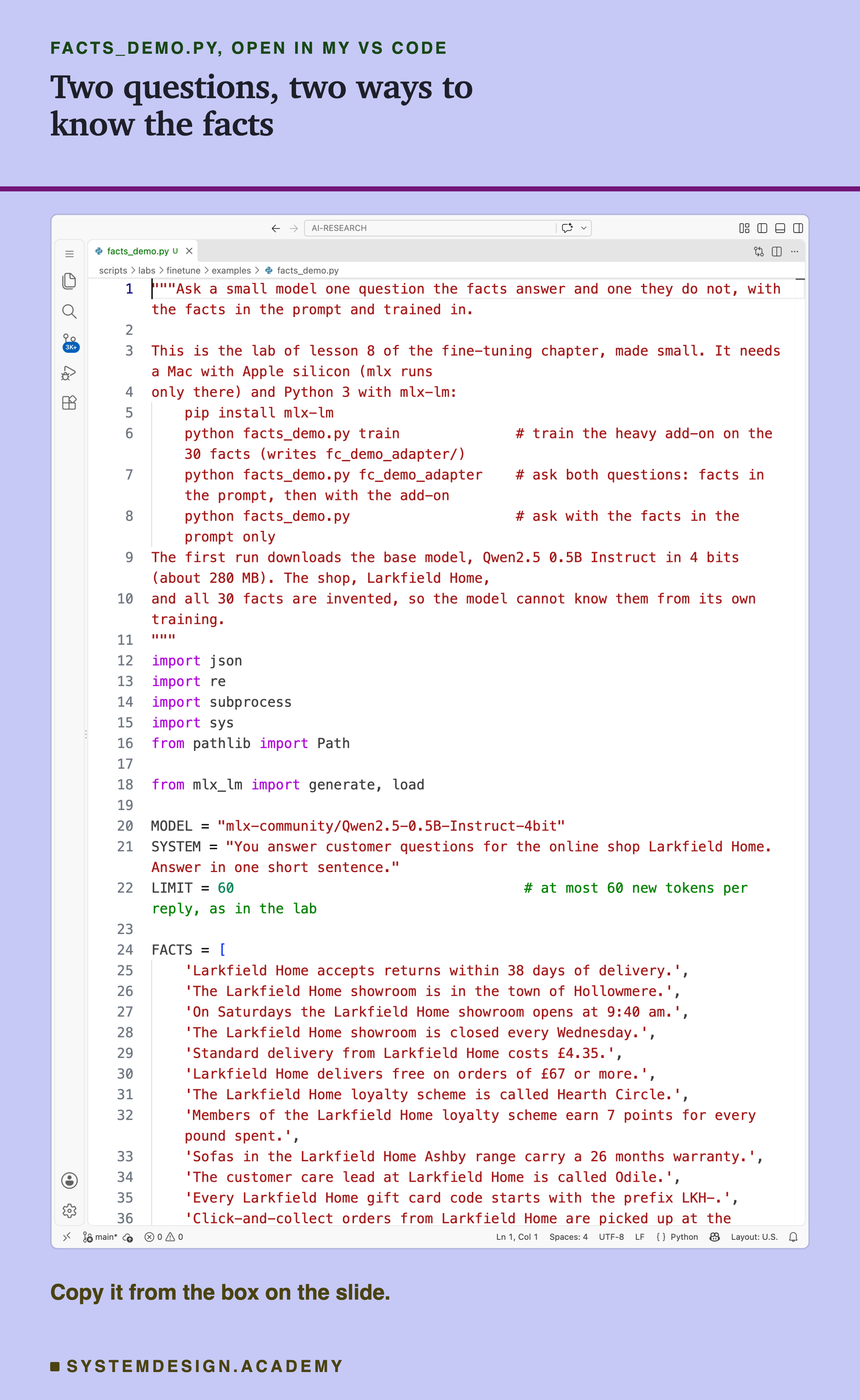The height and width of the screenshot is (1400, 860).
Task: Open the Manage gear menu
Action: click(70, 1210)
